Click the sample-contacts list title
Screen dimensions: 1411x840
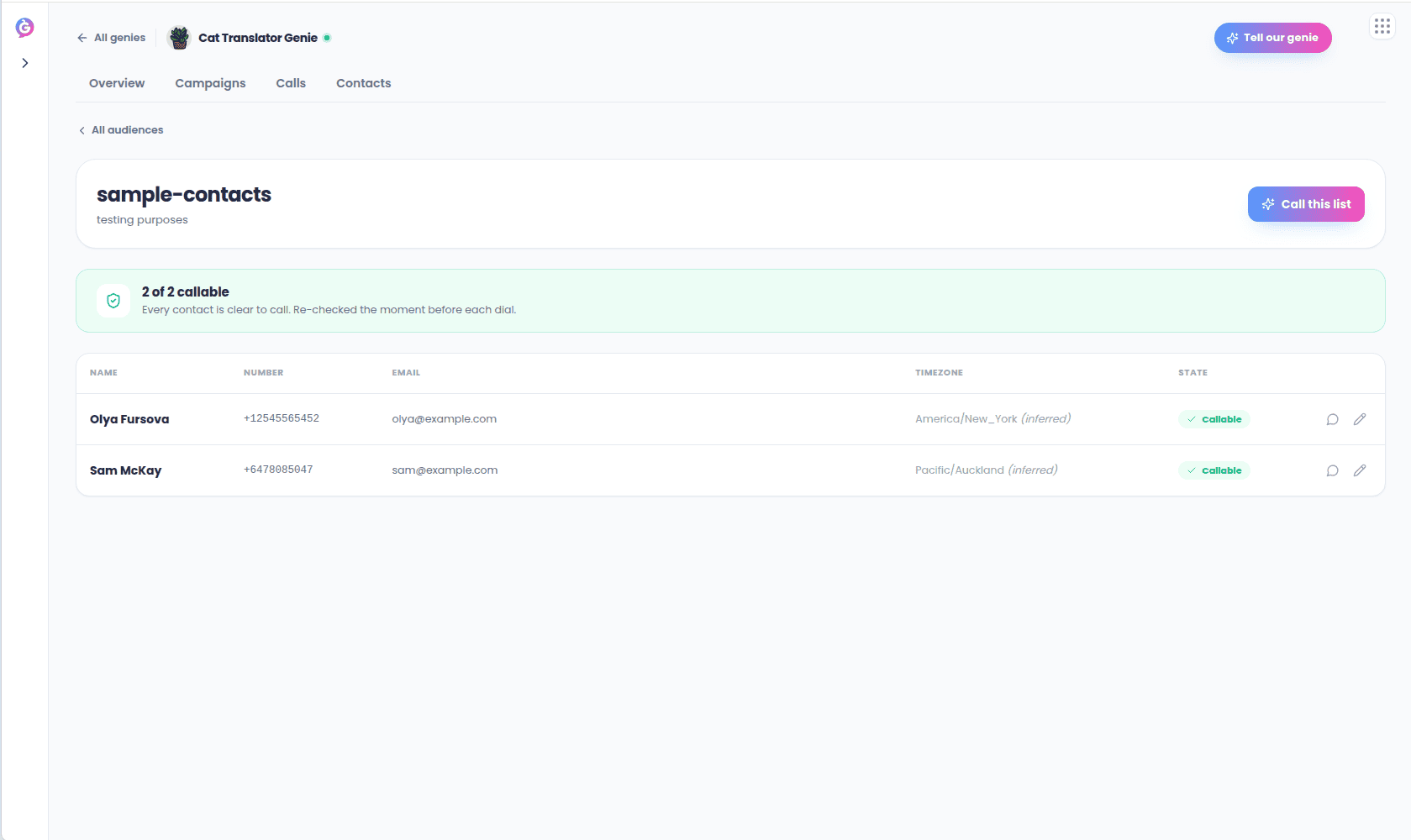(x=184, y=194)
